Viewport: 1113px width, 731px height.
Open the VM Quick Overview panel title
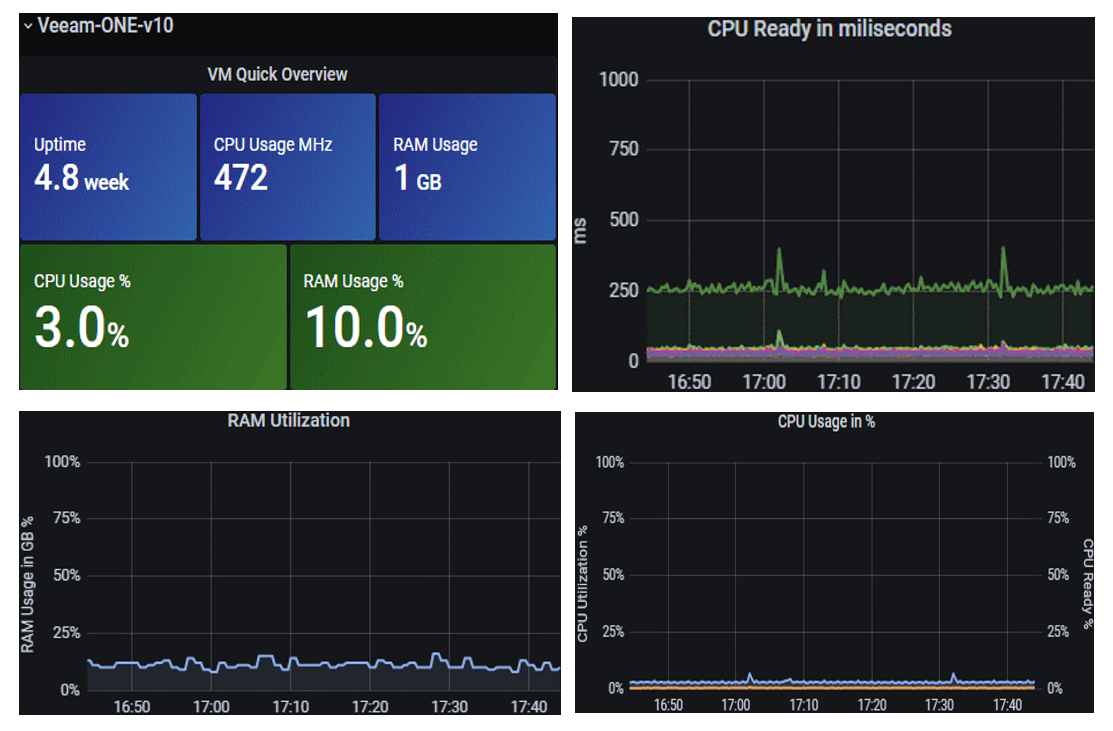click(x=277, y=74)
